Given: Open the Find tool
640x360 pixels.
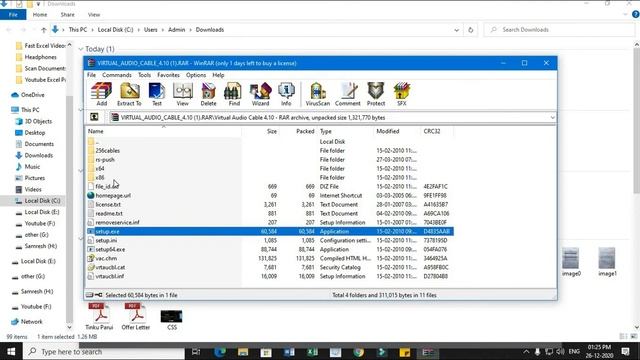Looking at the screenshot, I should tap(234, 94).
